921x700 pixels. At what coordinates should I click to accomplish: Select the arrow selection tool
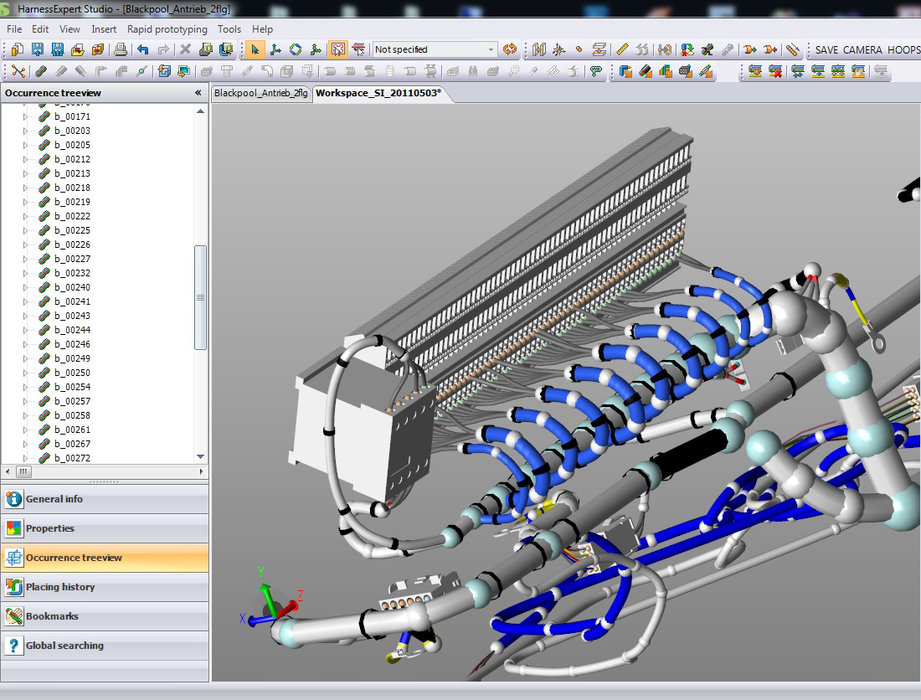[257, 48]
